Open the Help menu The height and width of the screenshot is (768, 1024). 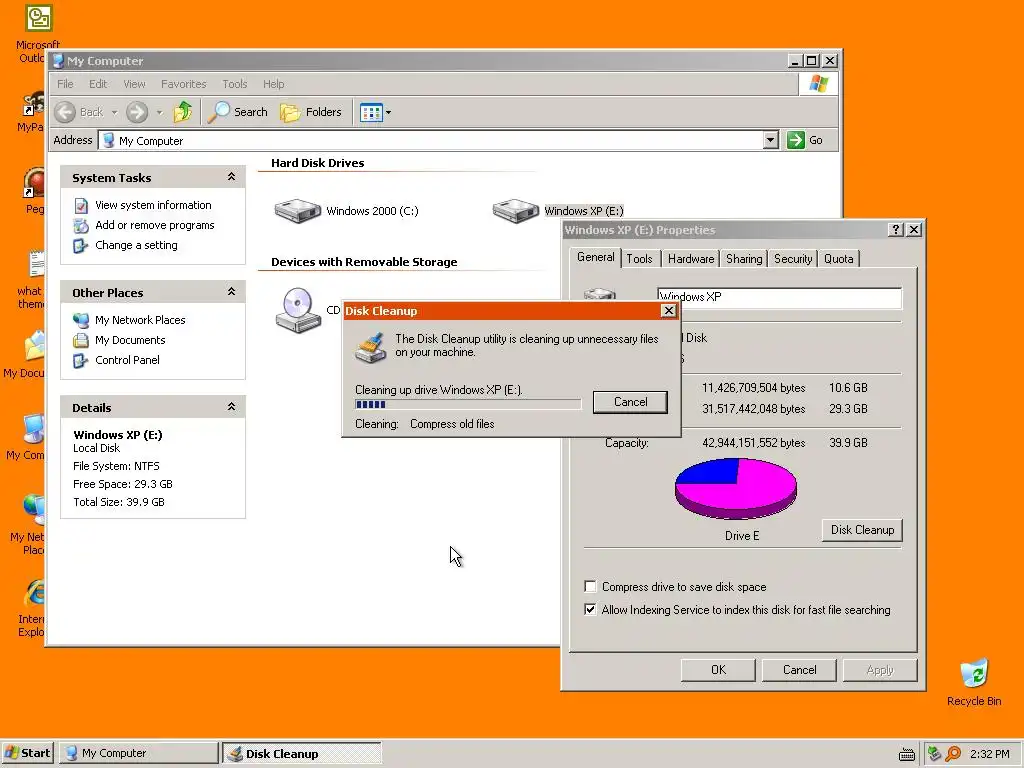pos(274,84)
